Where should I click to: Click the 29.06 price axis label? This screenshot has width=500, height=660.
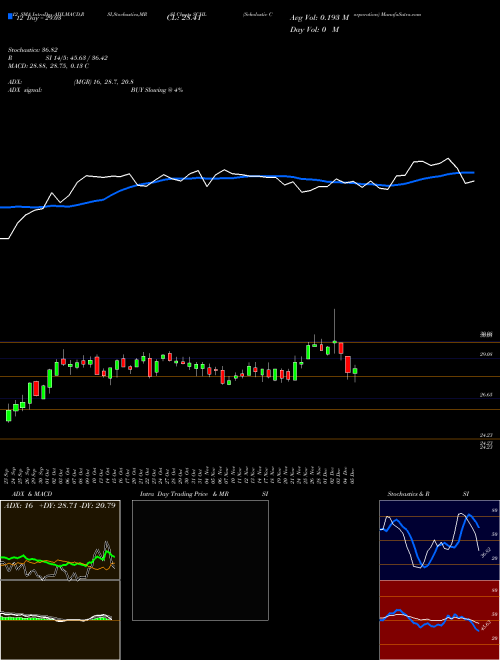click(x=486, y=355)
